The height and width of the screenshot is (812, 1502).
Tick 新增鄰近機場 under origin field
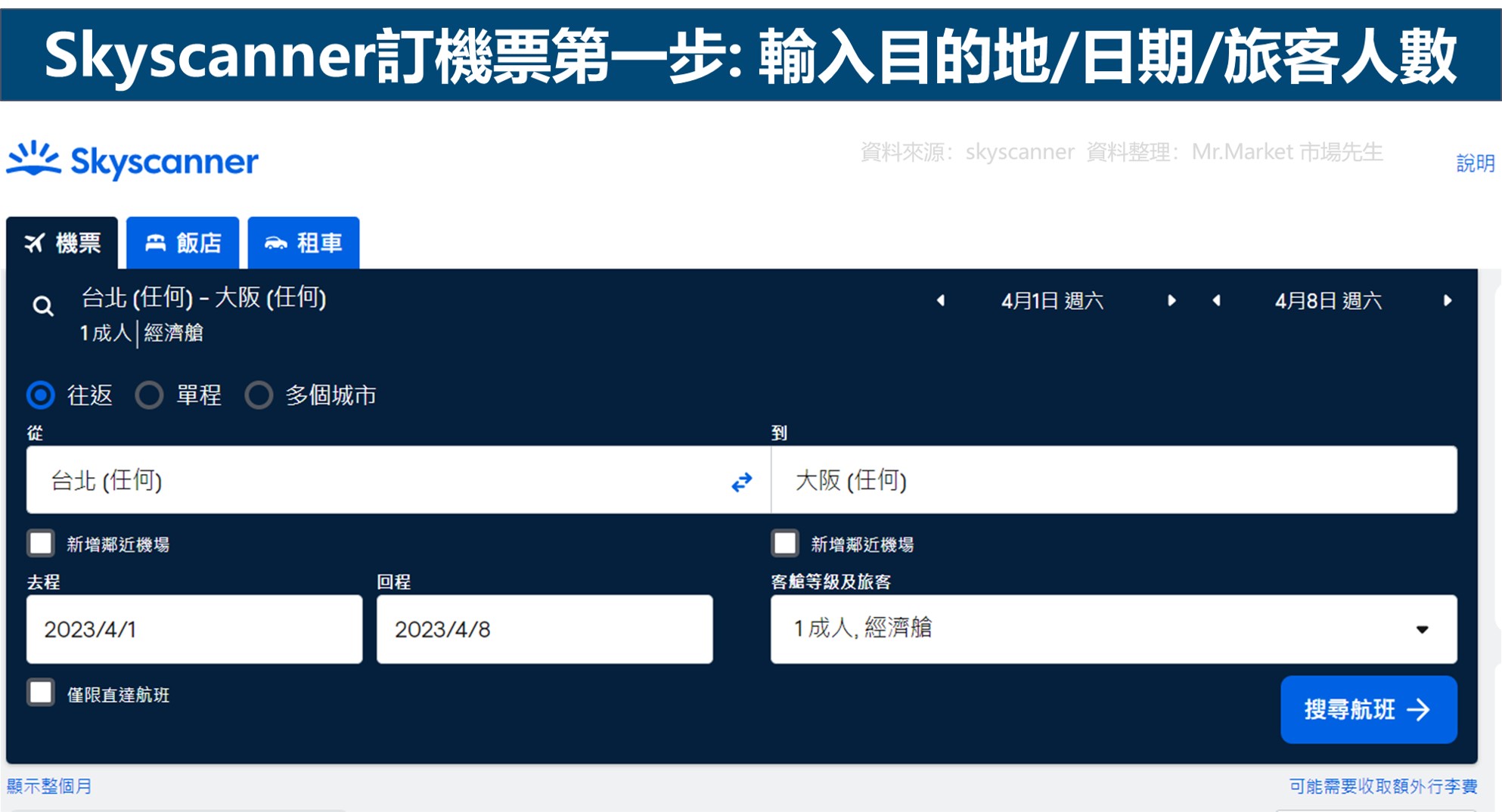tap(41, 543)
